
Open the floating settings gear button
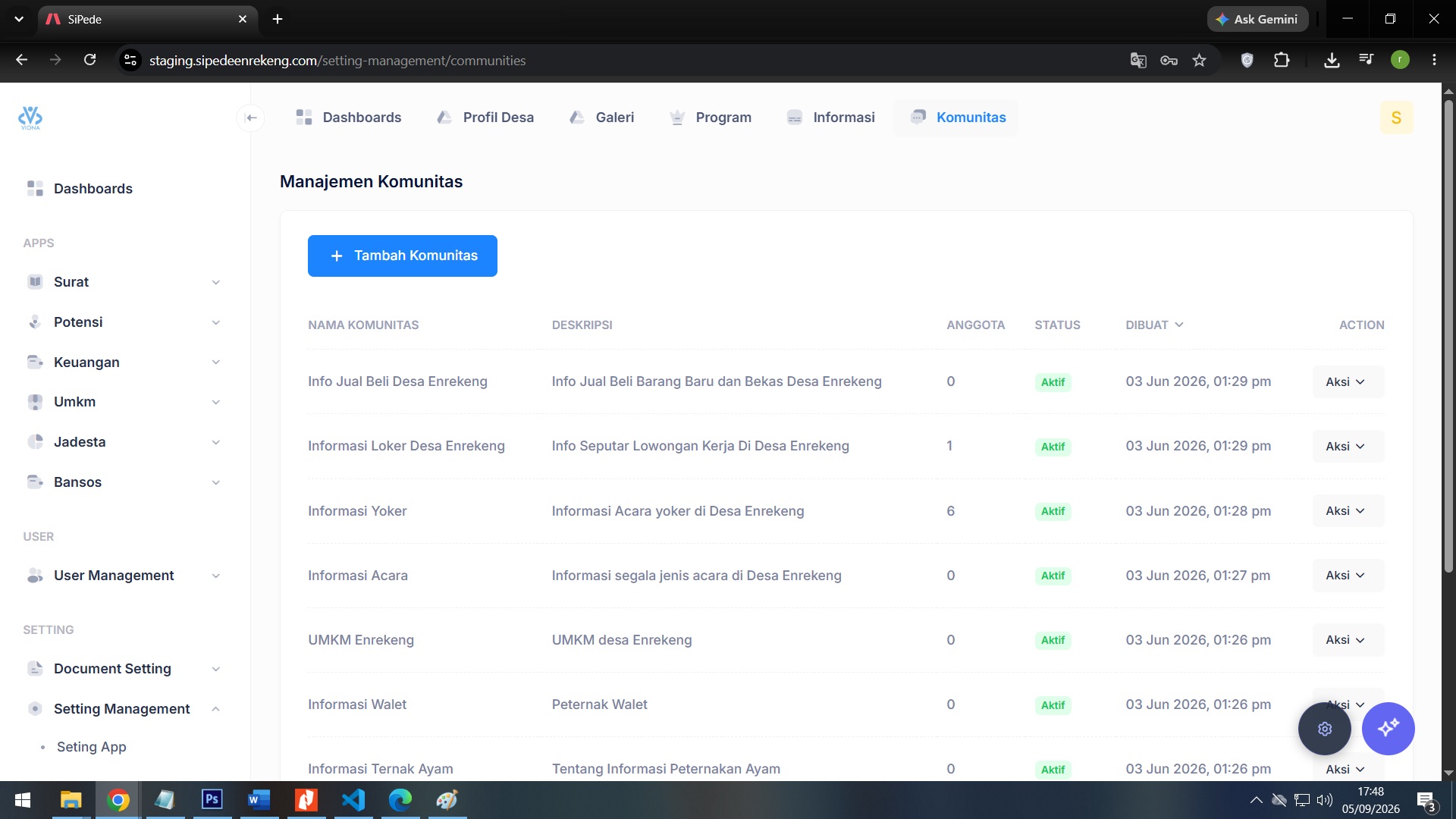click(1324, 729)
